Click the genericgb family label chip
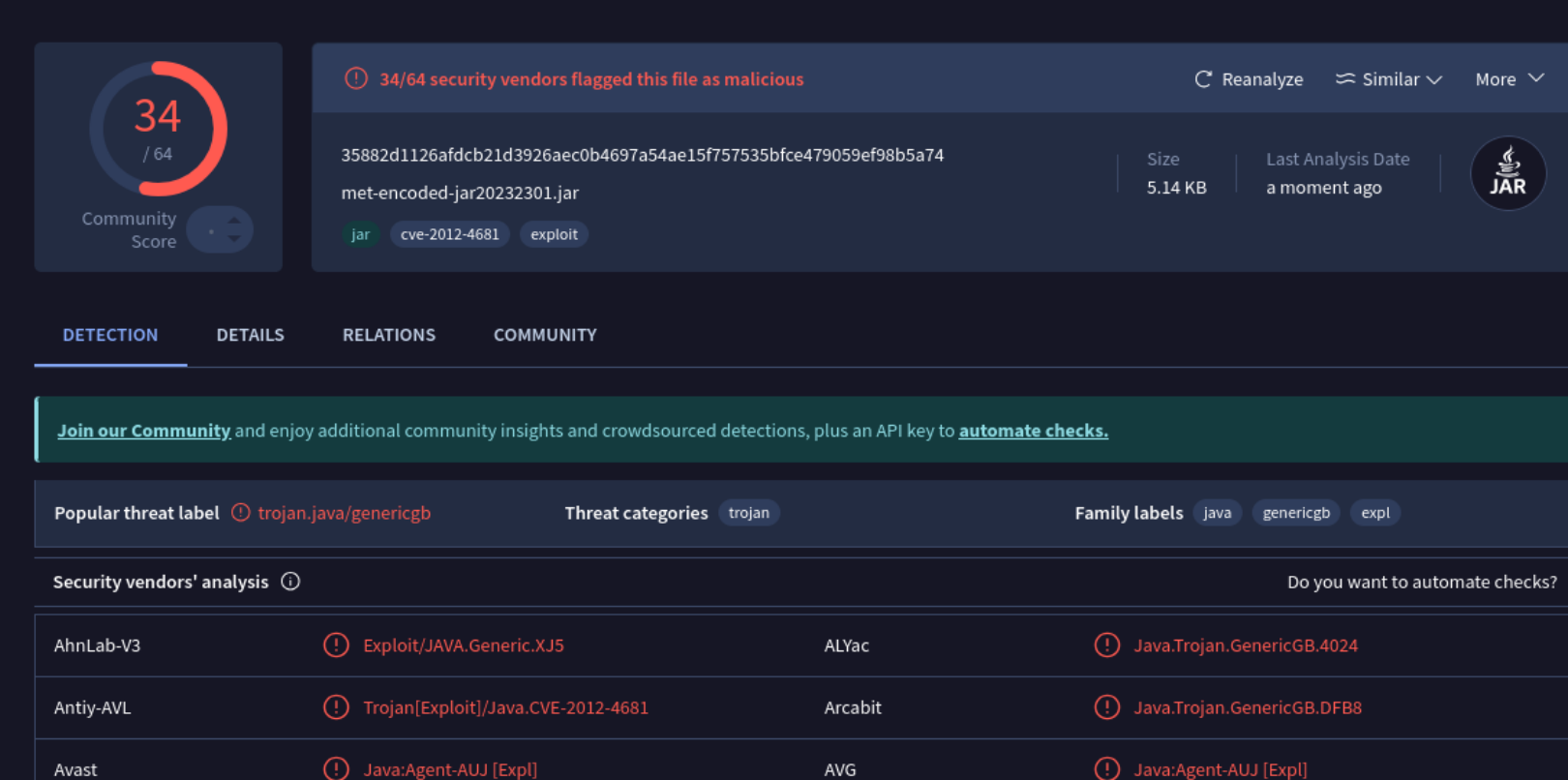1568x780 pixels. pyautogui.click(x=1295, y=513)
